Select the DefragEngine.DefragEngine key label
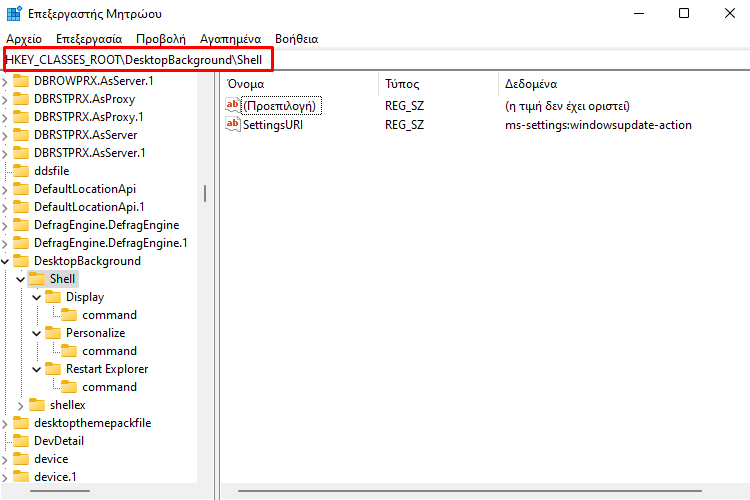Screen dimensions: 750x500 pos(107,225)
